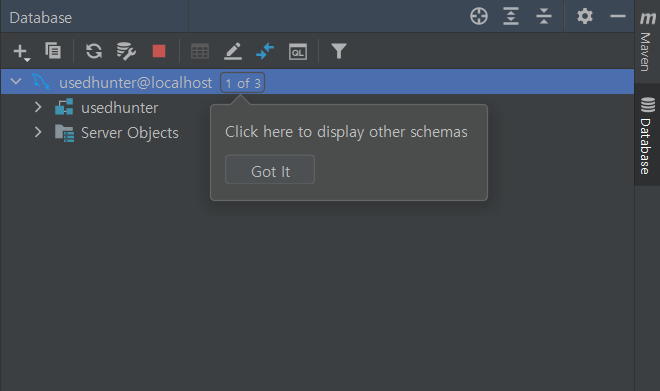Open Database panel gear settings
This screenshot has width=660, height=391.
pos(585,16)
